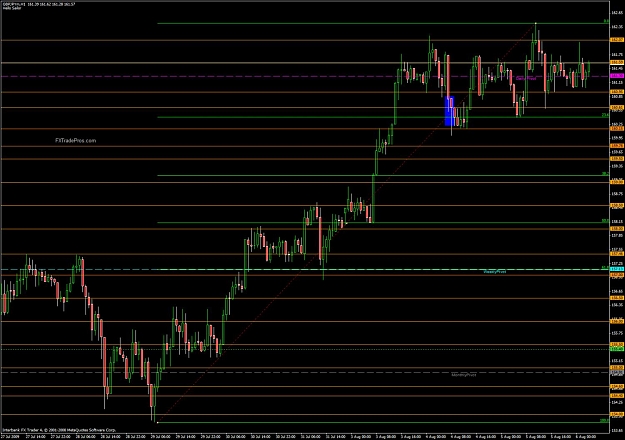Click the 38.2 Fibonacci level label
625x440 pixels.
[605, 173]
